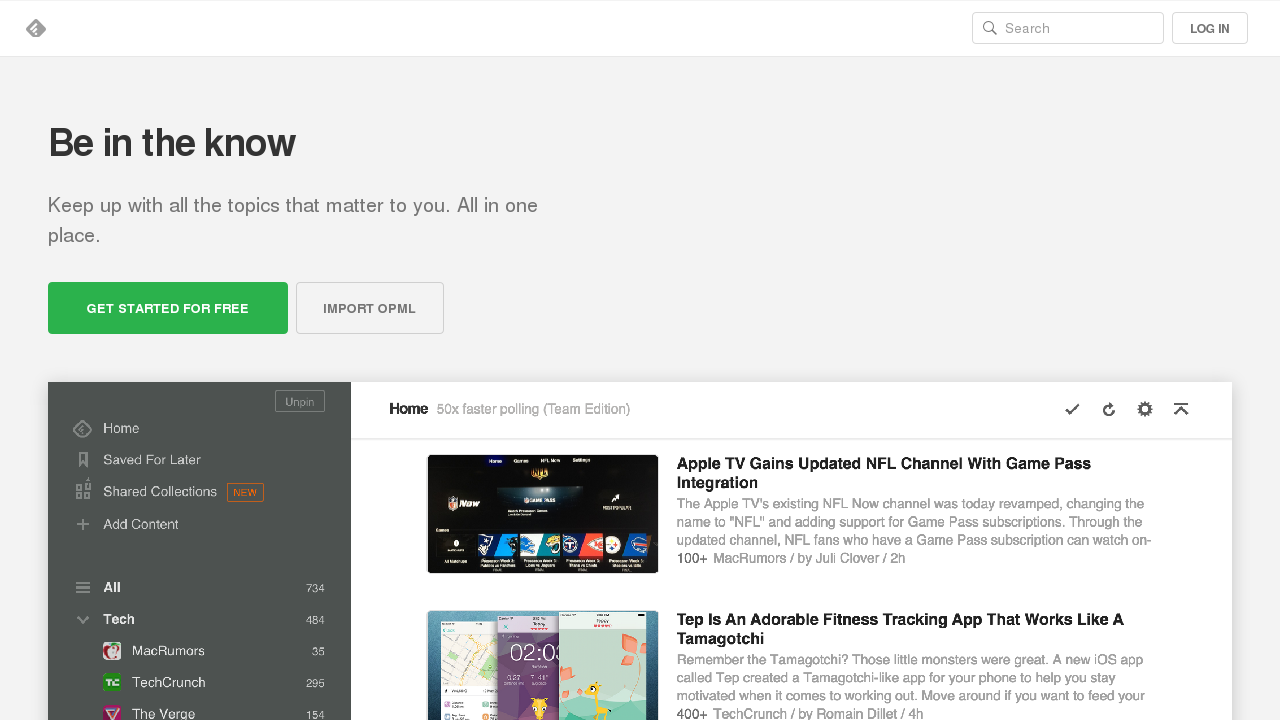1280x720 pixels.
Task: Click the Import OPML button
Action: tap(370, 308)
